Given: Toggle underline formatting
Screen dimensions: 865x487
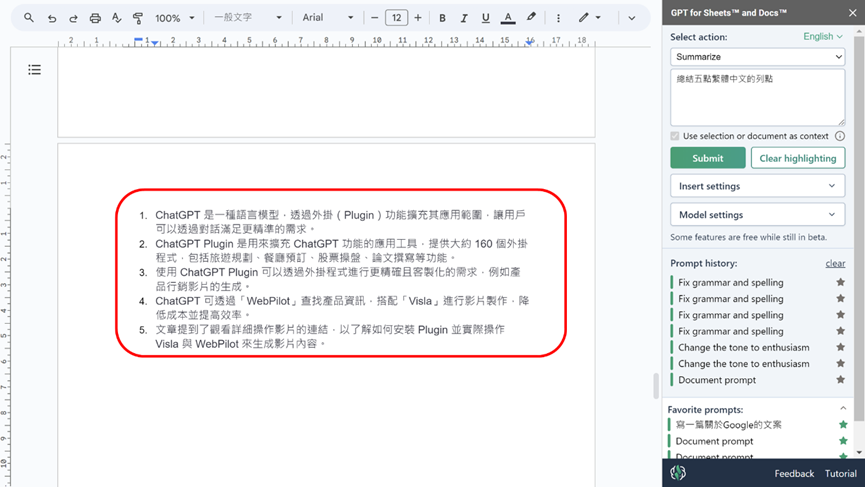Looking at the screenshot, I should click(485, 18).
